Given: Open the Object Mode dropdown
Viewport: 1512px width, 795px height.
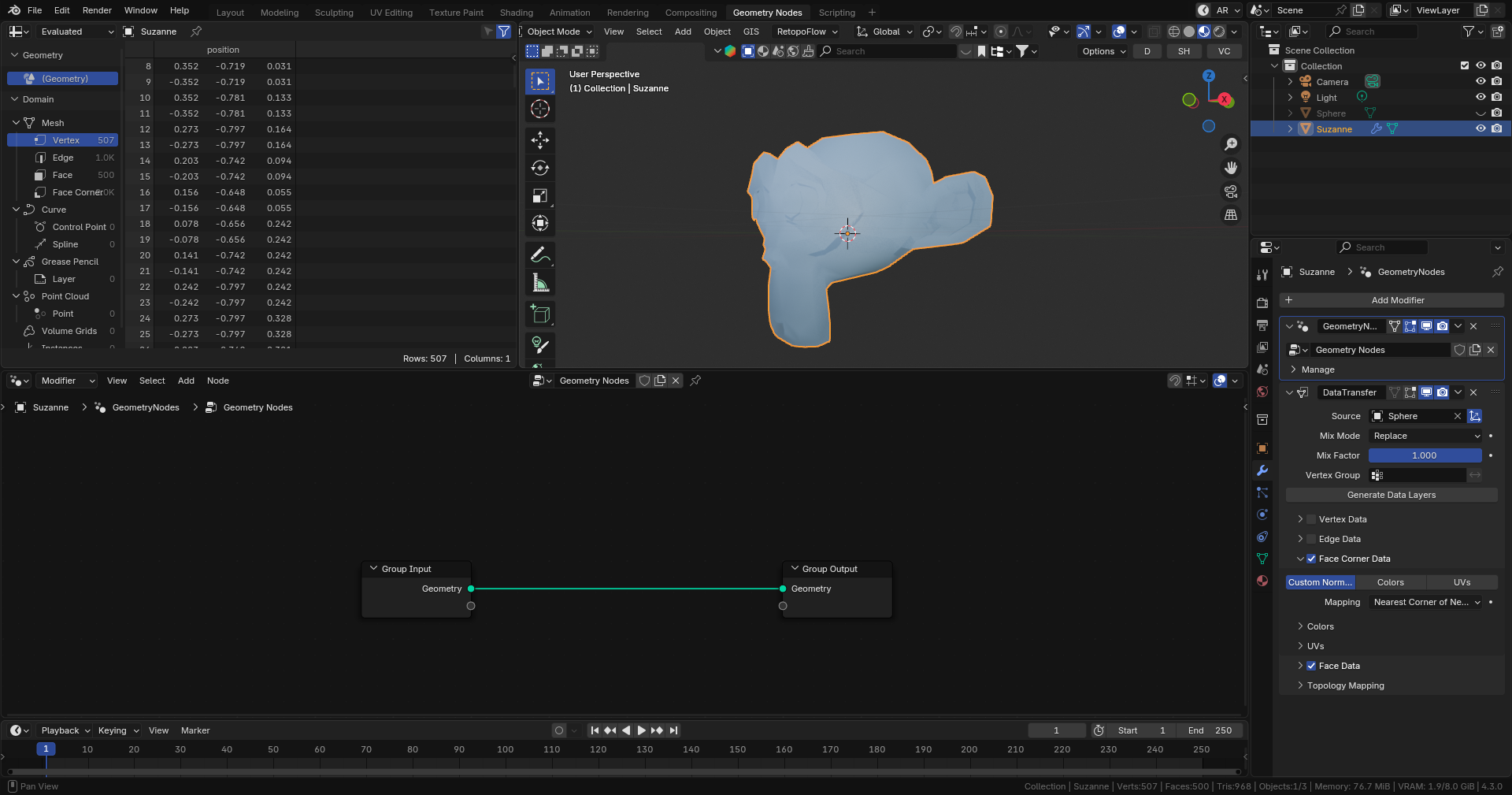Looking at the screenshot, I should 559,32.
